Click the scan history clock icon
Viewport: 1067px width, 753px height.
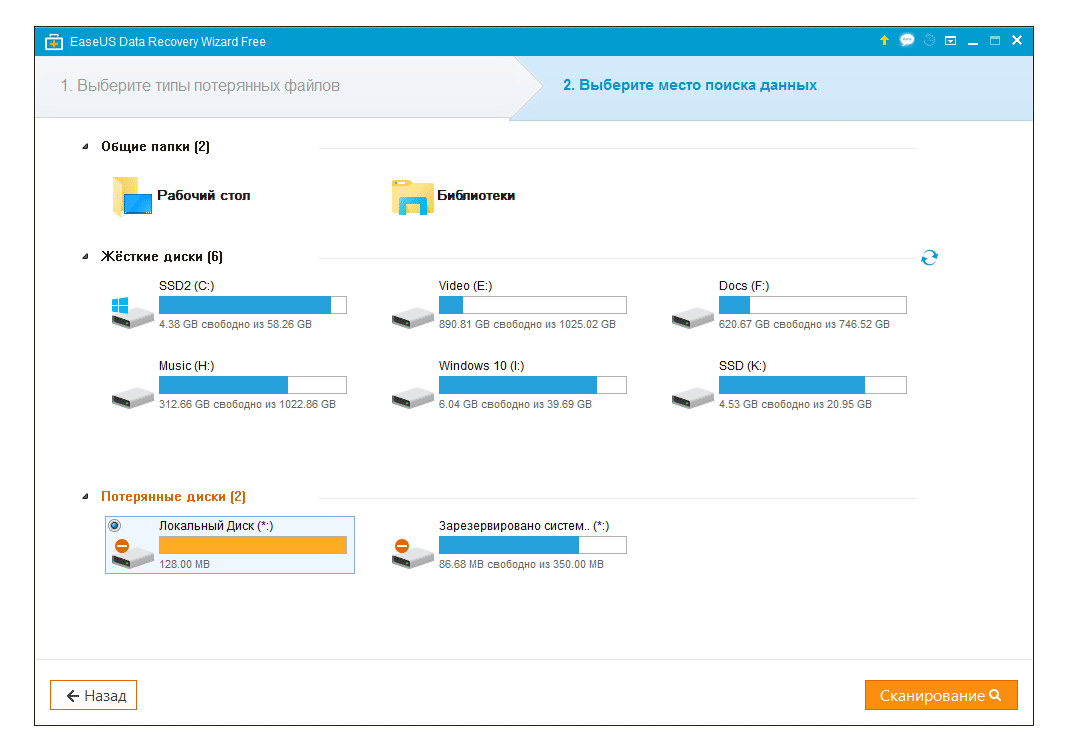point(929,41)
